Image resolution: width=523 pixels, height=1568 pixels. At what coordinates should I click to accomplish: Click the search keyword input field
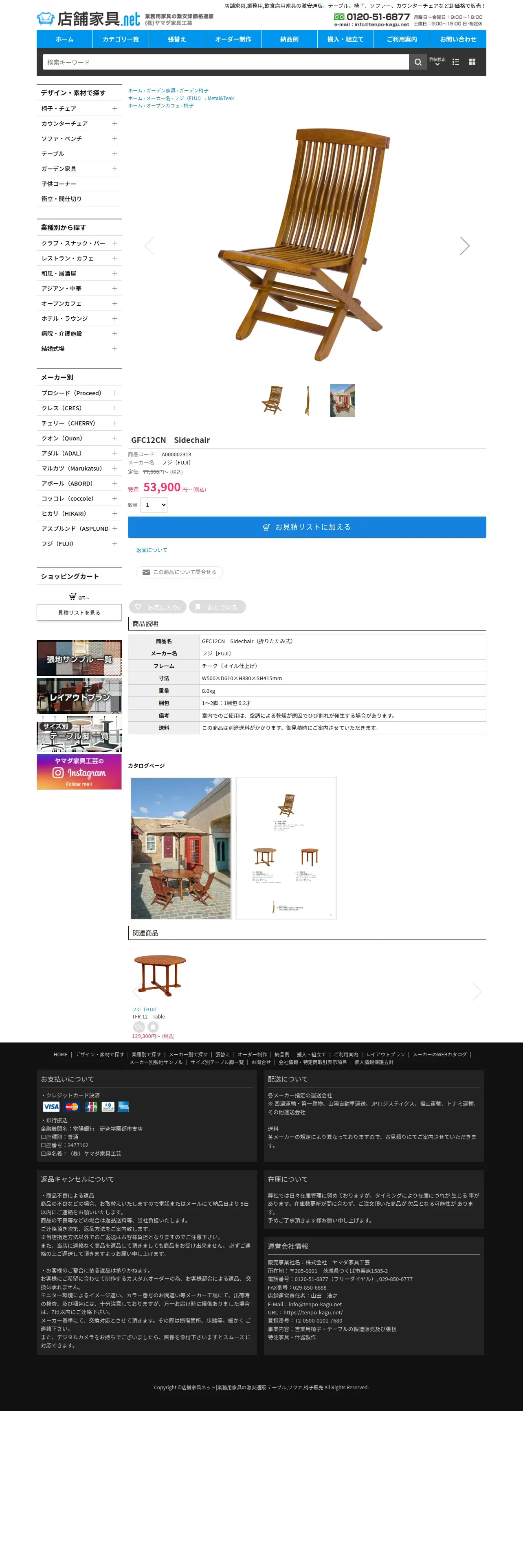[x=225, y=62]
